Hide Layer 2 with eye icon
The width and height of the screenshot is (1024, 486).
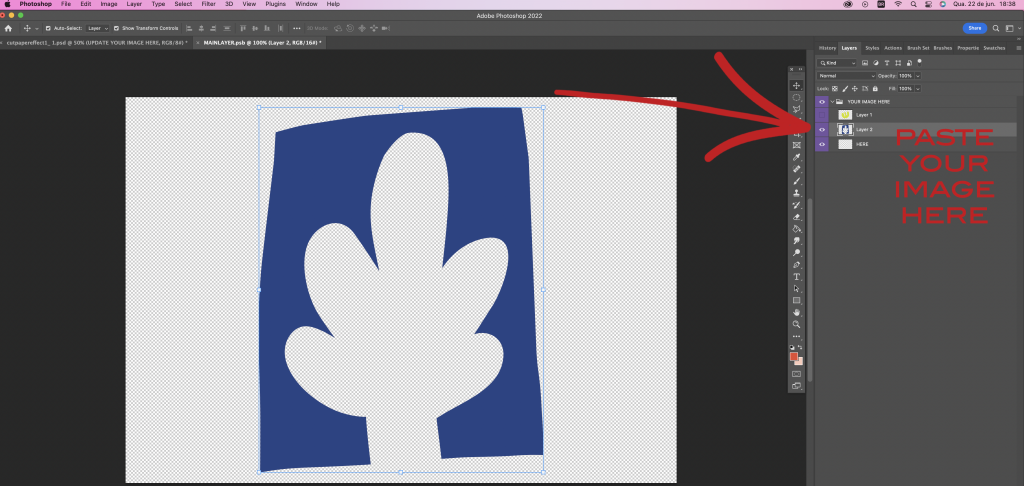tap(822, 129)
